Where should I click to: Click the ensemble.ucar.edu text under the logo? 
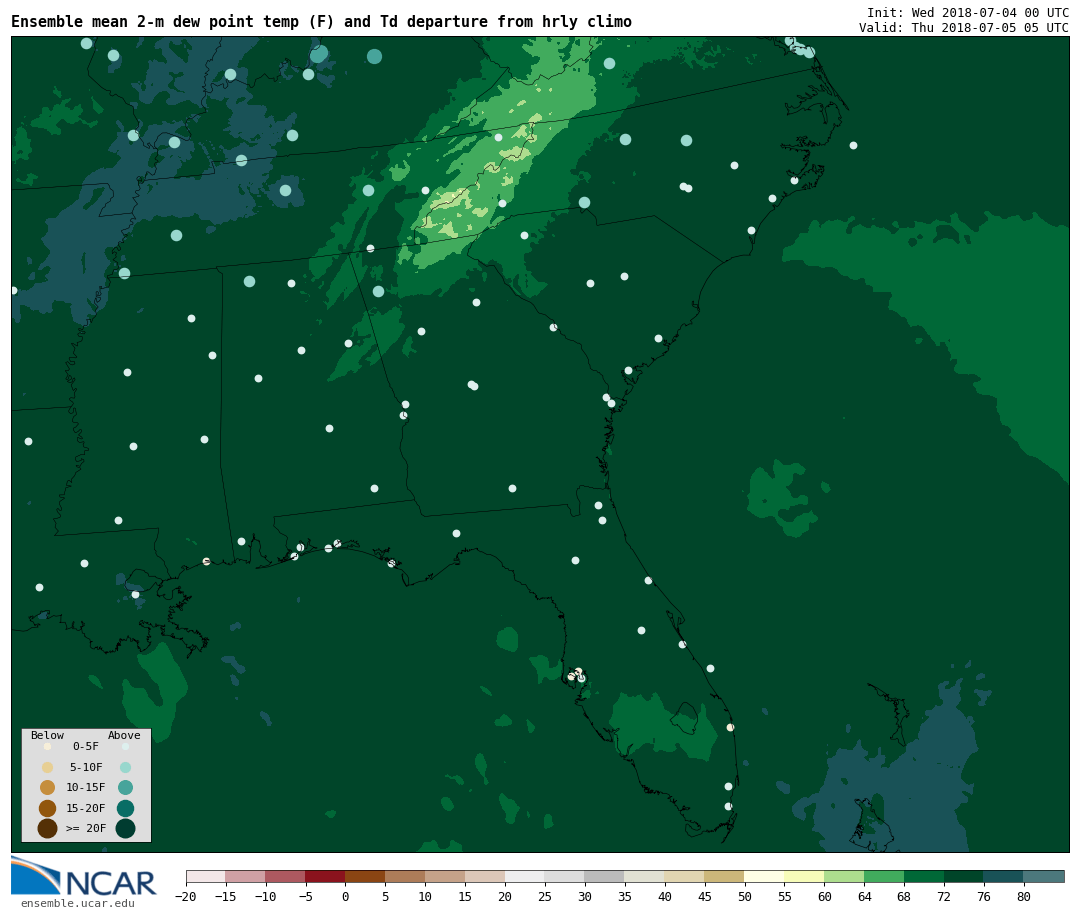tap(78, 903)
